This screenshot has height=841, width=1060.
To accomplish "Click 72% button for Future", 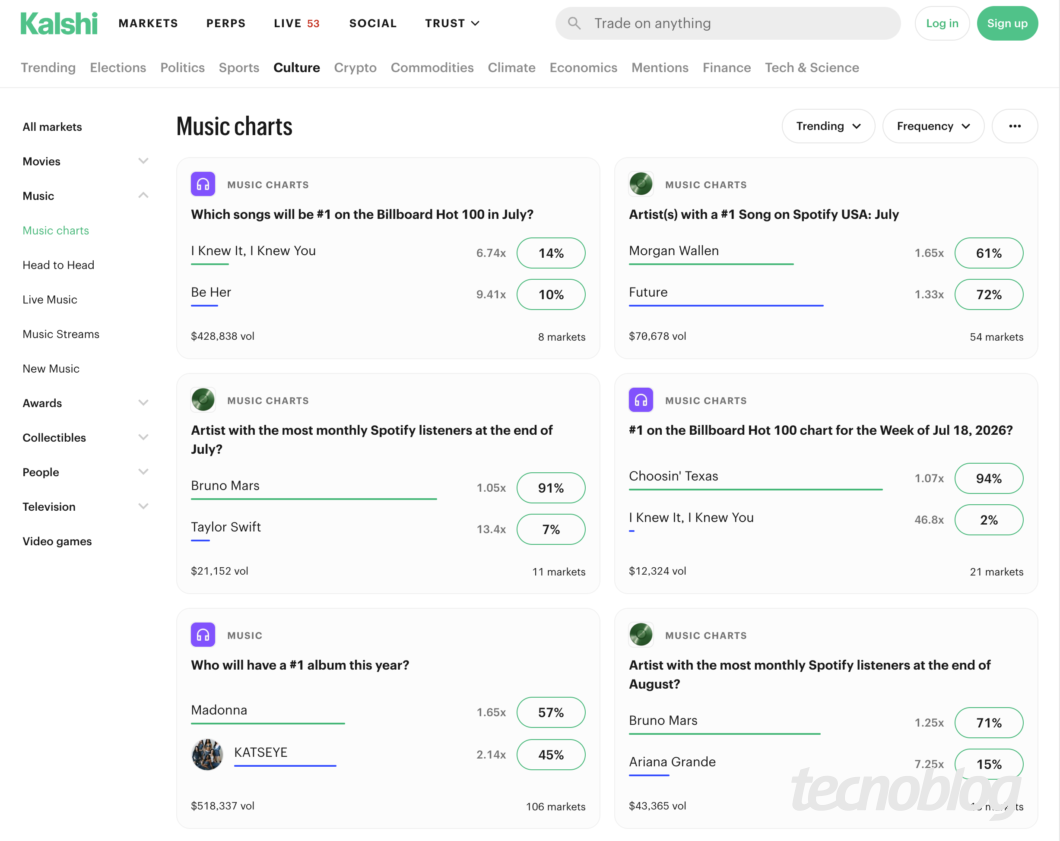I will (x=988, y=295).
